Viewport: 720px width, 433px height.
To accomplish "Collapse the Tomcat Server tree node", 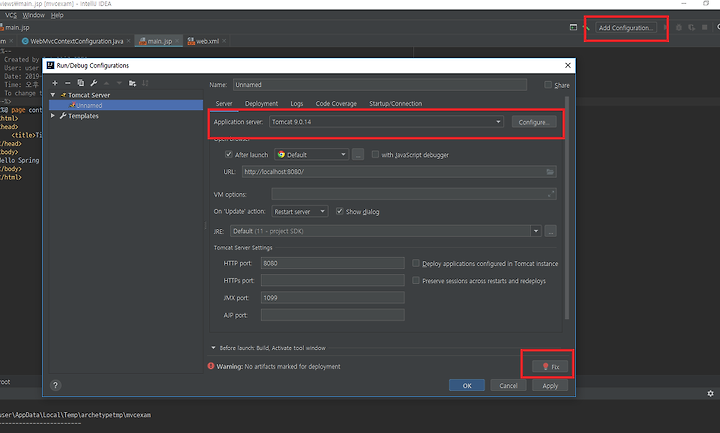I will [53, 95].
